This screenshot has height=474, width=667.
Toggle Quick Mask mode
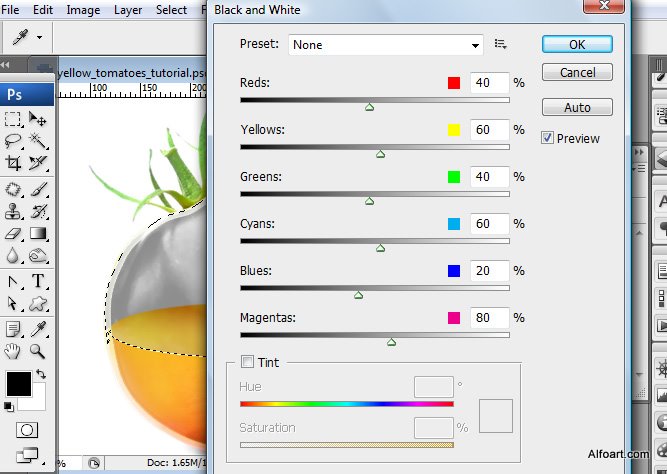(26, 429)
